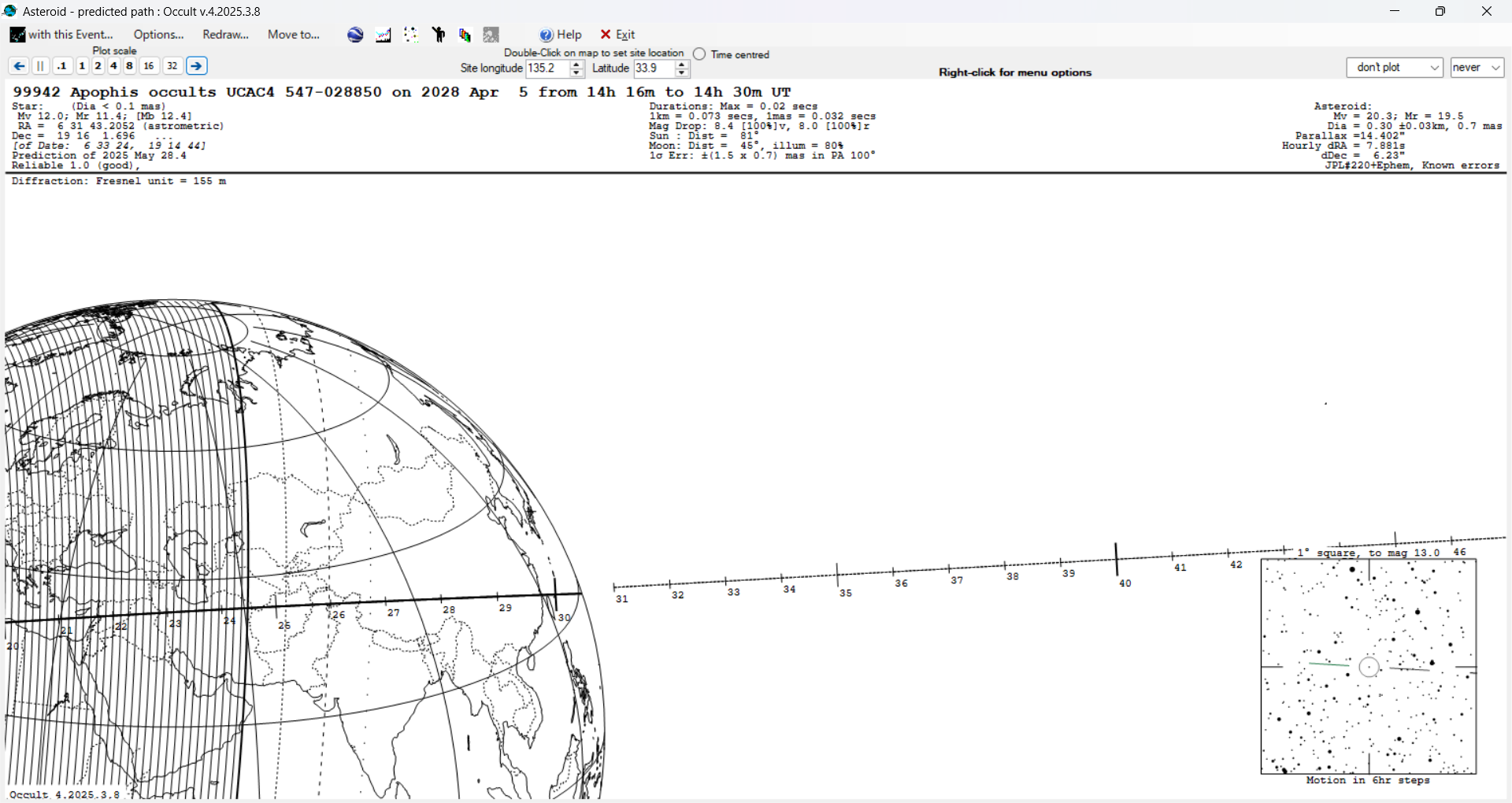1512x803 pixels.
Task: Click the 1° square star chart thumbnail
Action: coord(1369,667)
